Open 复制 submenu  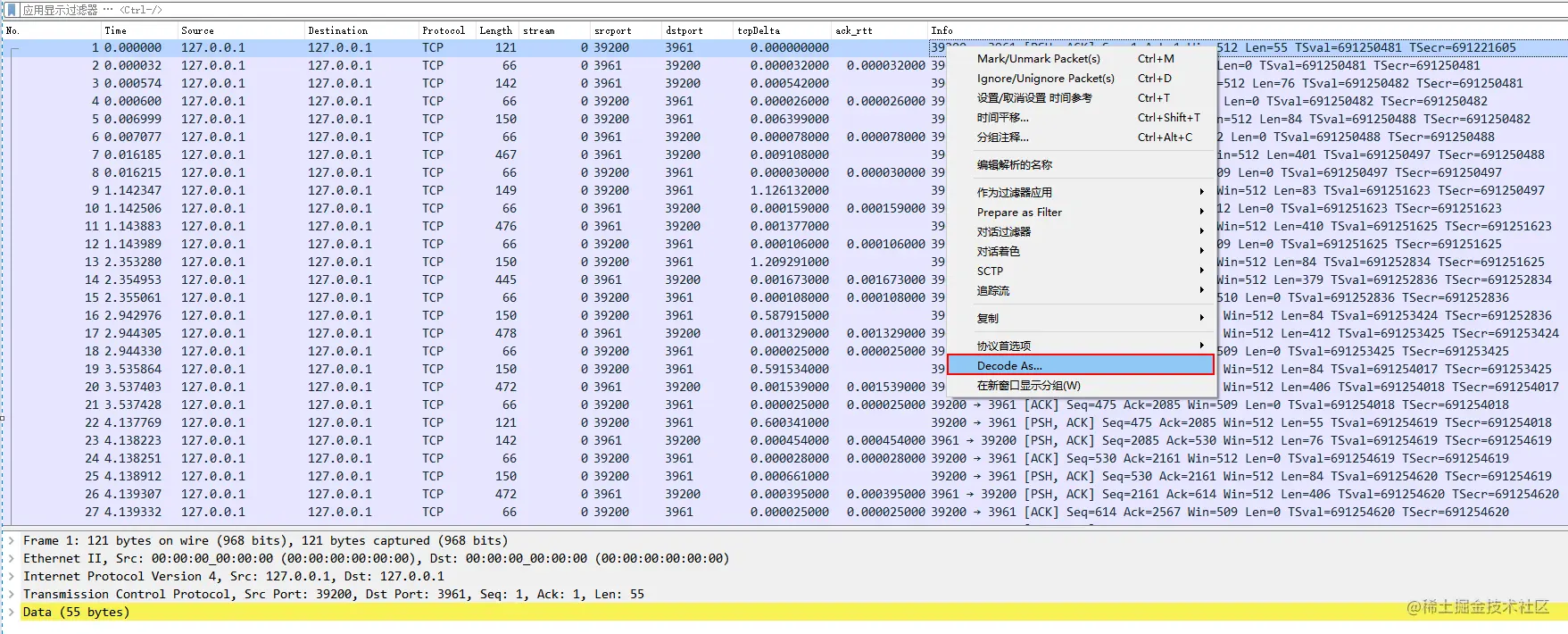click(1081, 318)
